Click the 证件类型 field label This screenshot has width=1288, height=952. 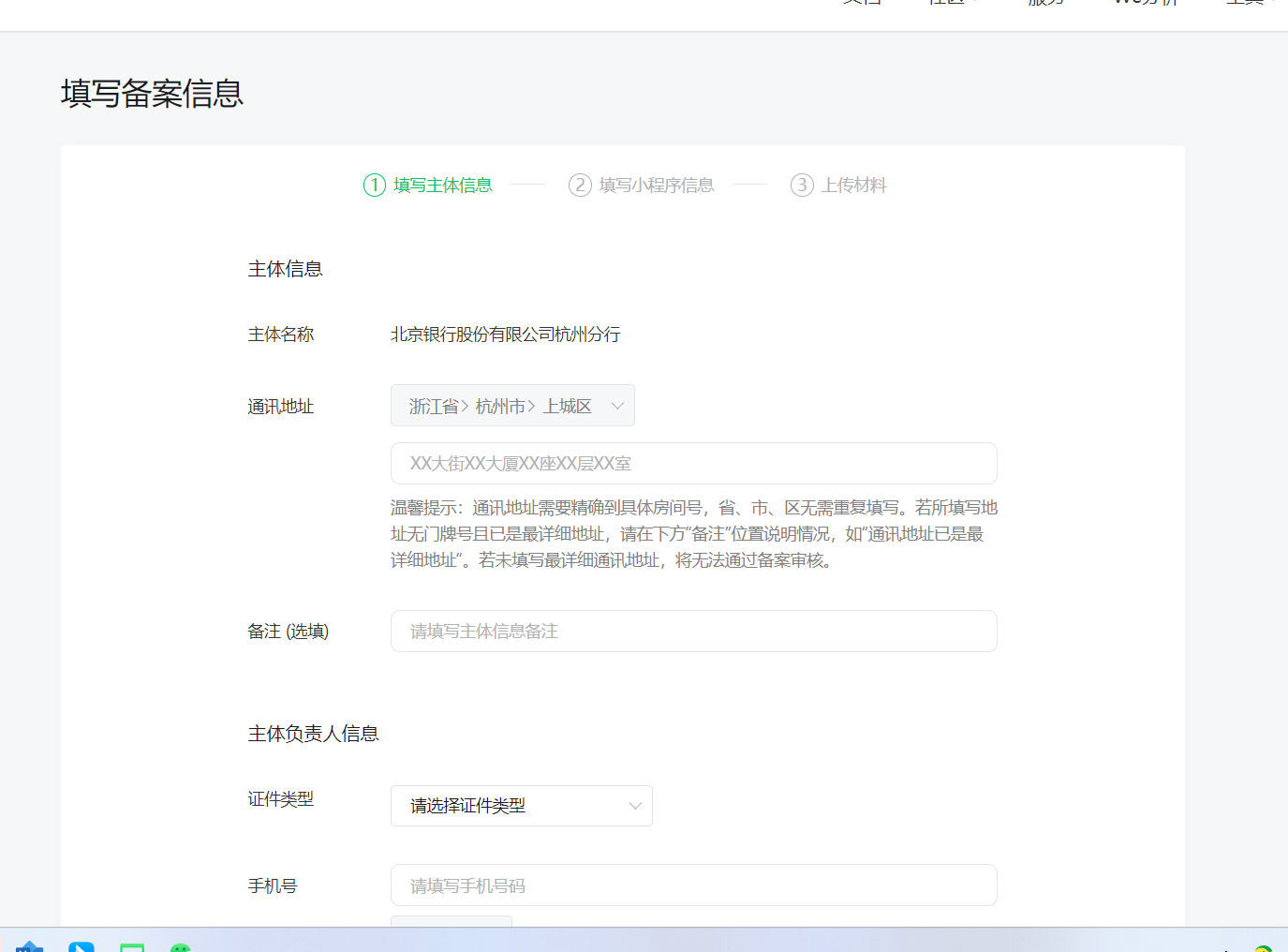[x=281, y=799]
